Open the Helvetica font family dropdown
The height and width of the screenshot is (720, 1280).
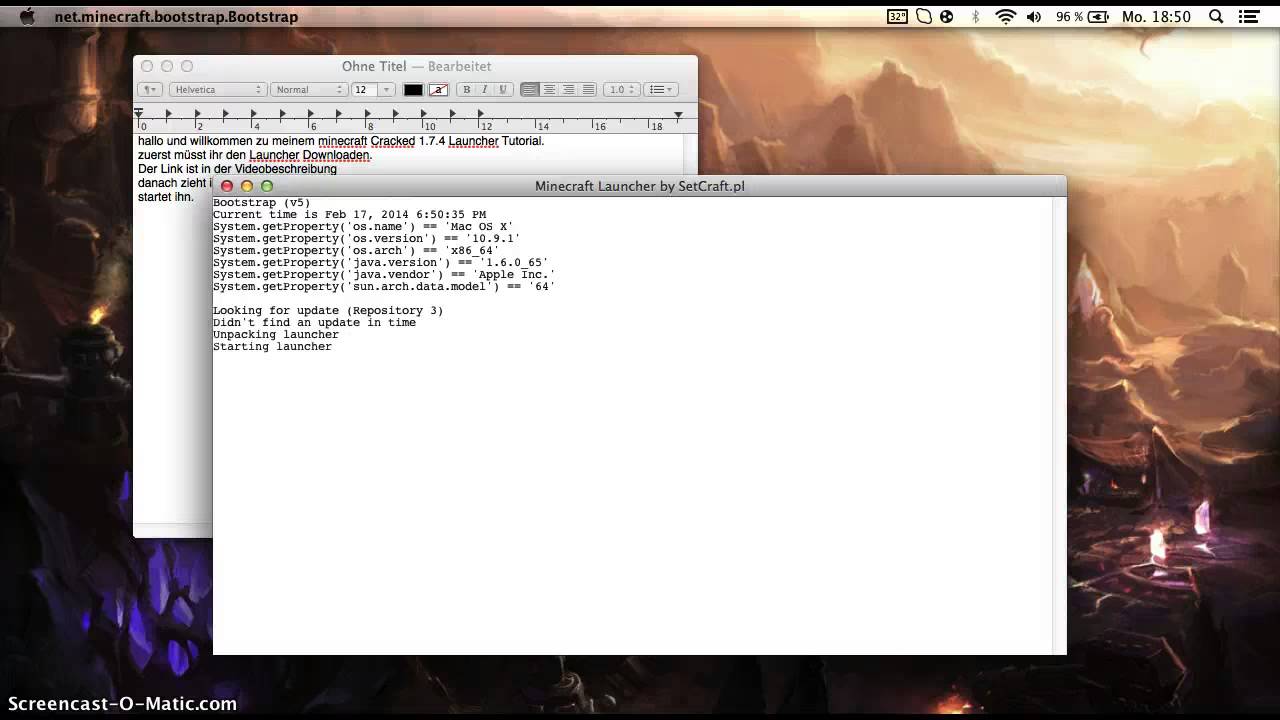tap(217, 90)
